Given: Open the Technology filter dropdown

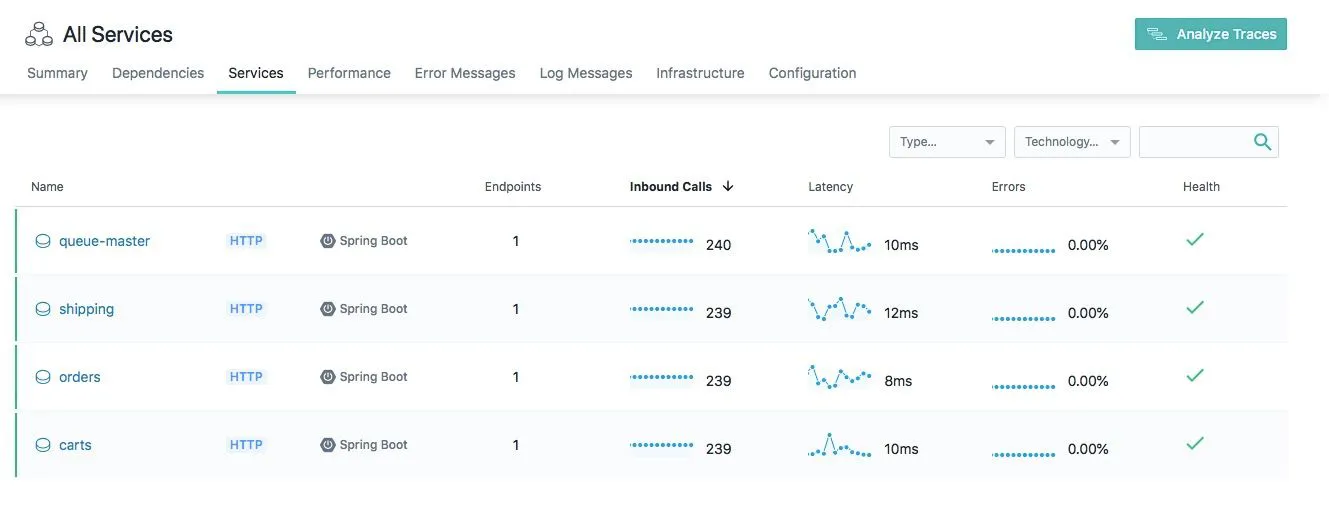Looking at the screenshot, I should click(x=1071, y=142).
